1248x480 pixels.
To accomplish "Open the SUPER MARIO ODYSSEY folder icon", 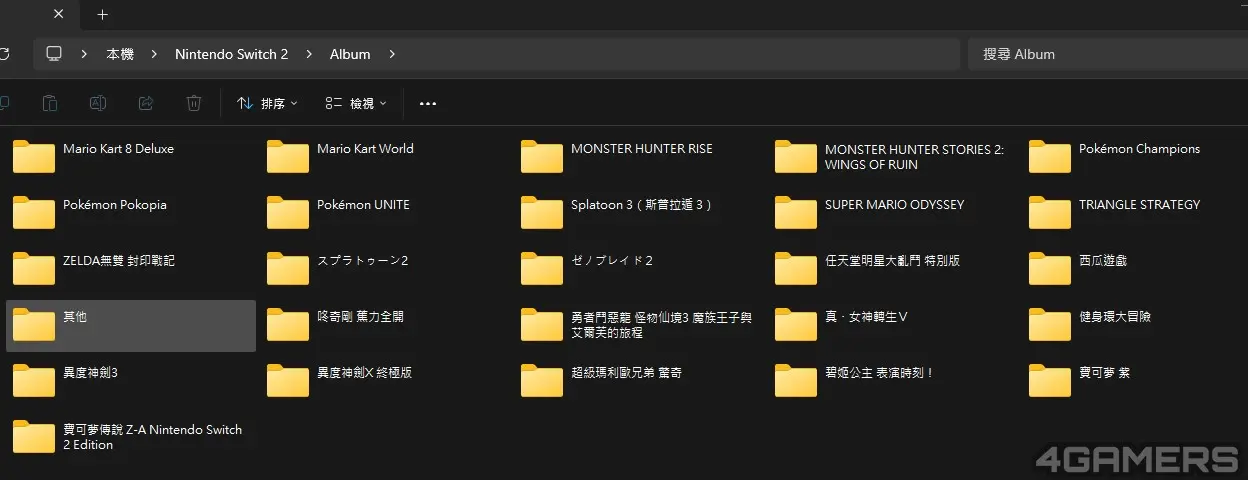I will pos(796,213).
